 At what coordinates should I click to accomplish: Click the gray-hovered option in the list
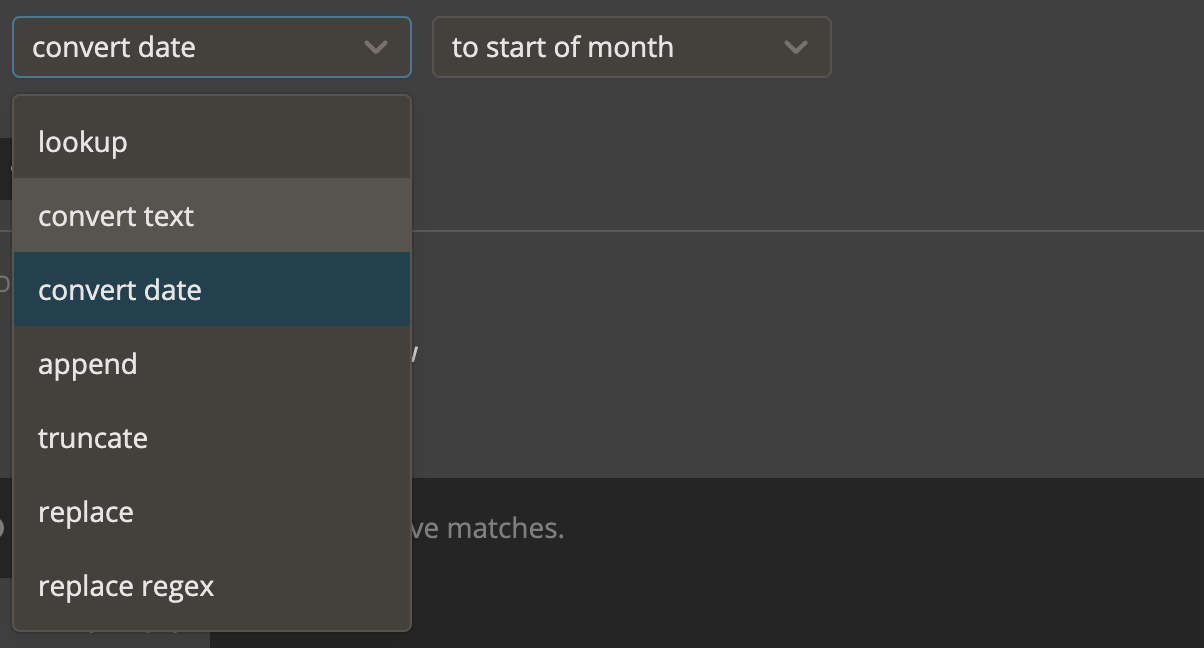[x=211, y=216]
